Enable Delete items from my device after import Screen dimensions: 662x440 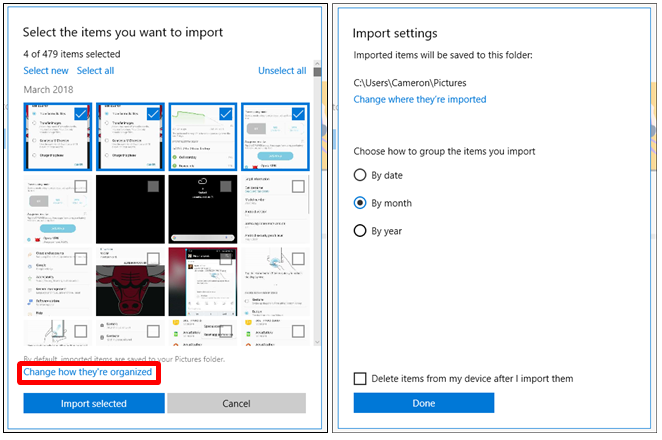coord(361,379)
